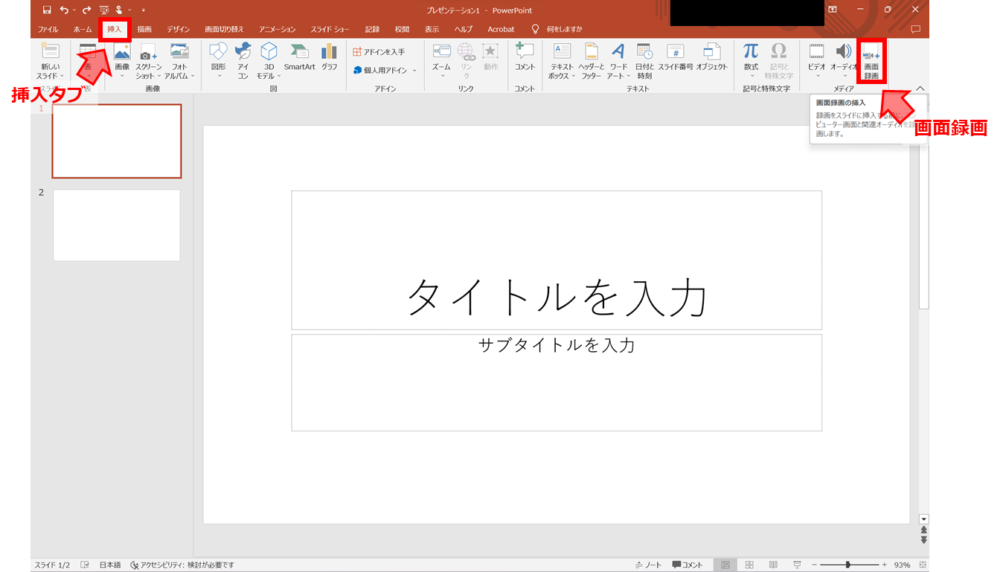The width and height of the screenshot is (1000, 572).
Task: Open ヘッダーとフッター dialog
Action: 591,61
